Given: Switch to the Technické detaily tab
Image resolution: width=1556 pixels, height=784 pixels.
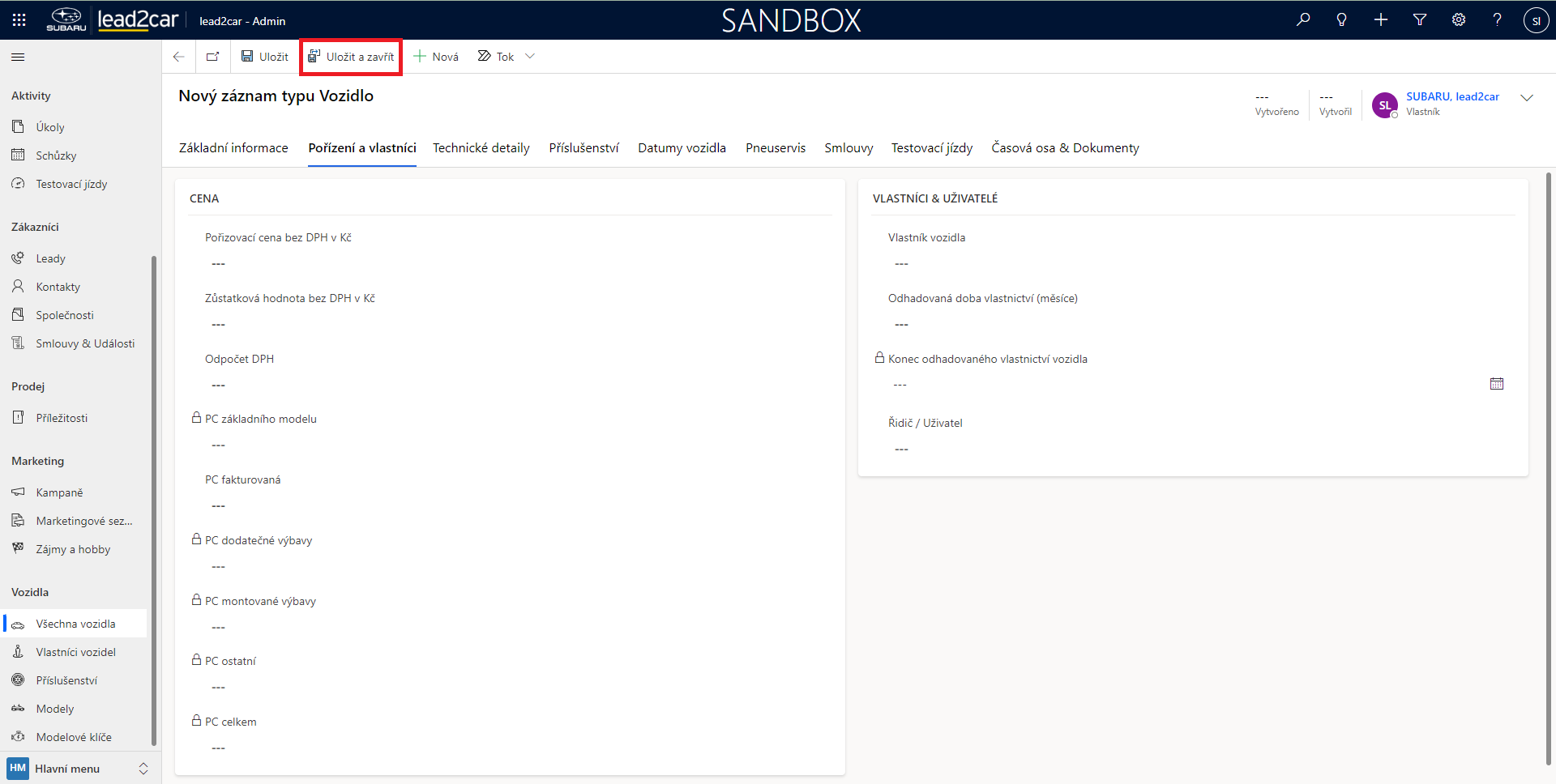Looking at the screenshot, I should pyautogui.click(x=481, y=148).
